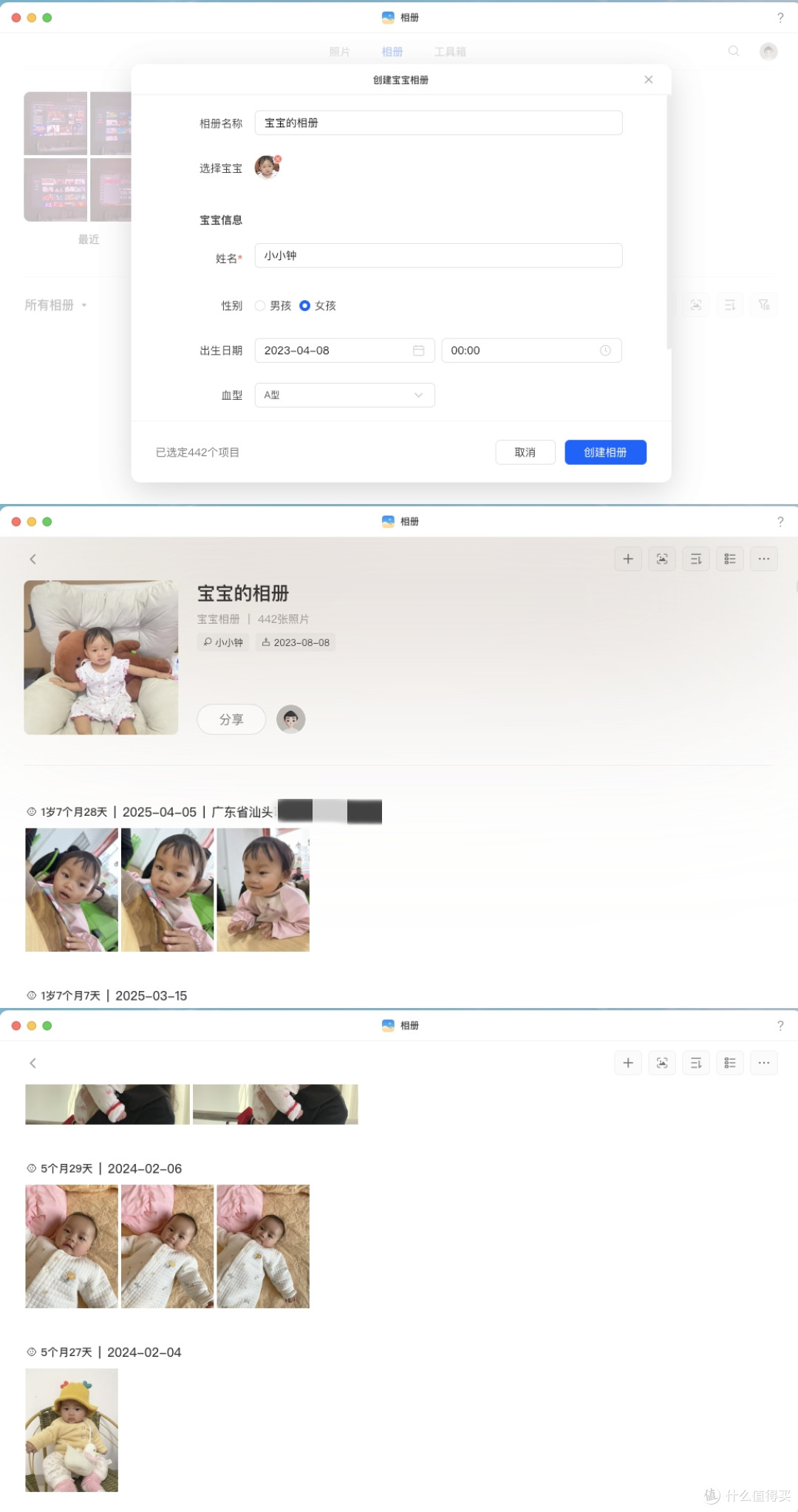
Task: Click the 已选定442个项目 status text
Action: pyautogui.click(x=197, y=452)
